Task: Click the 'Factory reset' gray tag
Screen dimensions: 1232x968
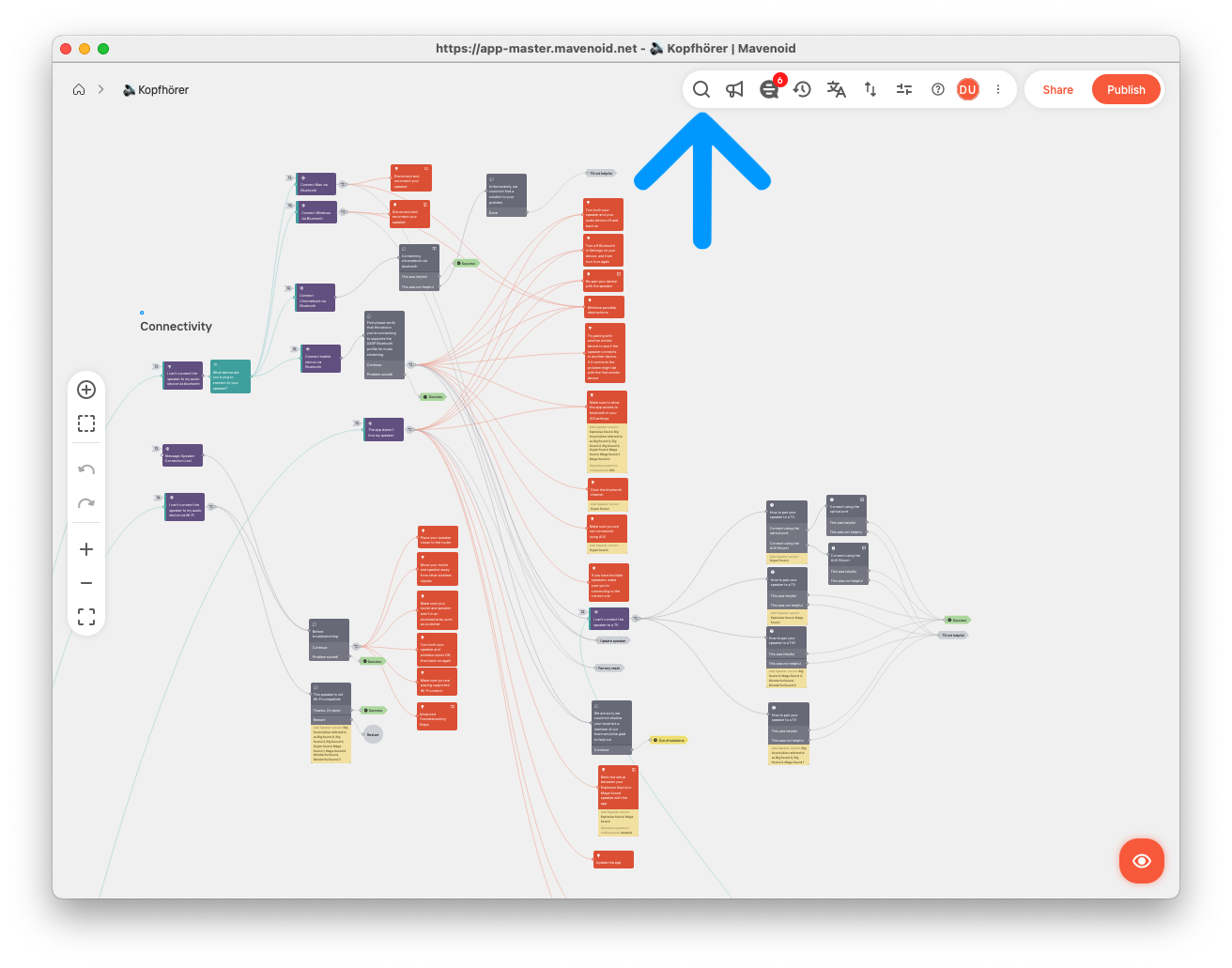Action: point(608,668)
